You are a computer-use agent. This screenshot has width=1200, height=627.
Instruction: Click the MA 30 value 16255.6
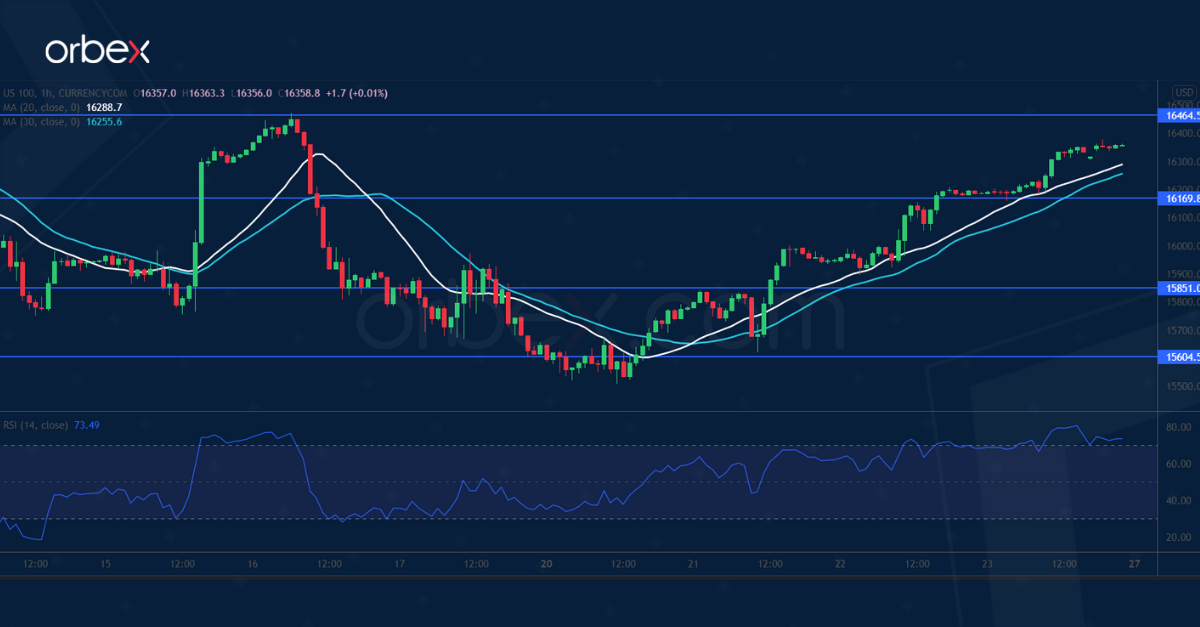[x=105, y=121]
